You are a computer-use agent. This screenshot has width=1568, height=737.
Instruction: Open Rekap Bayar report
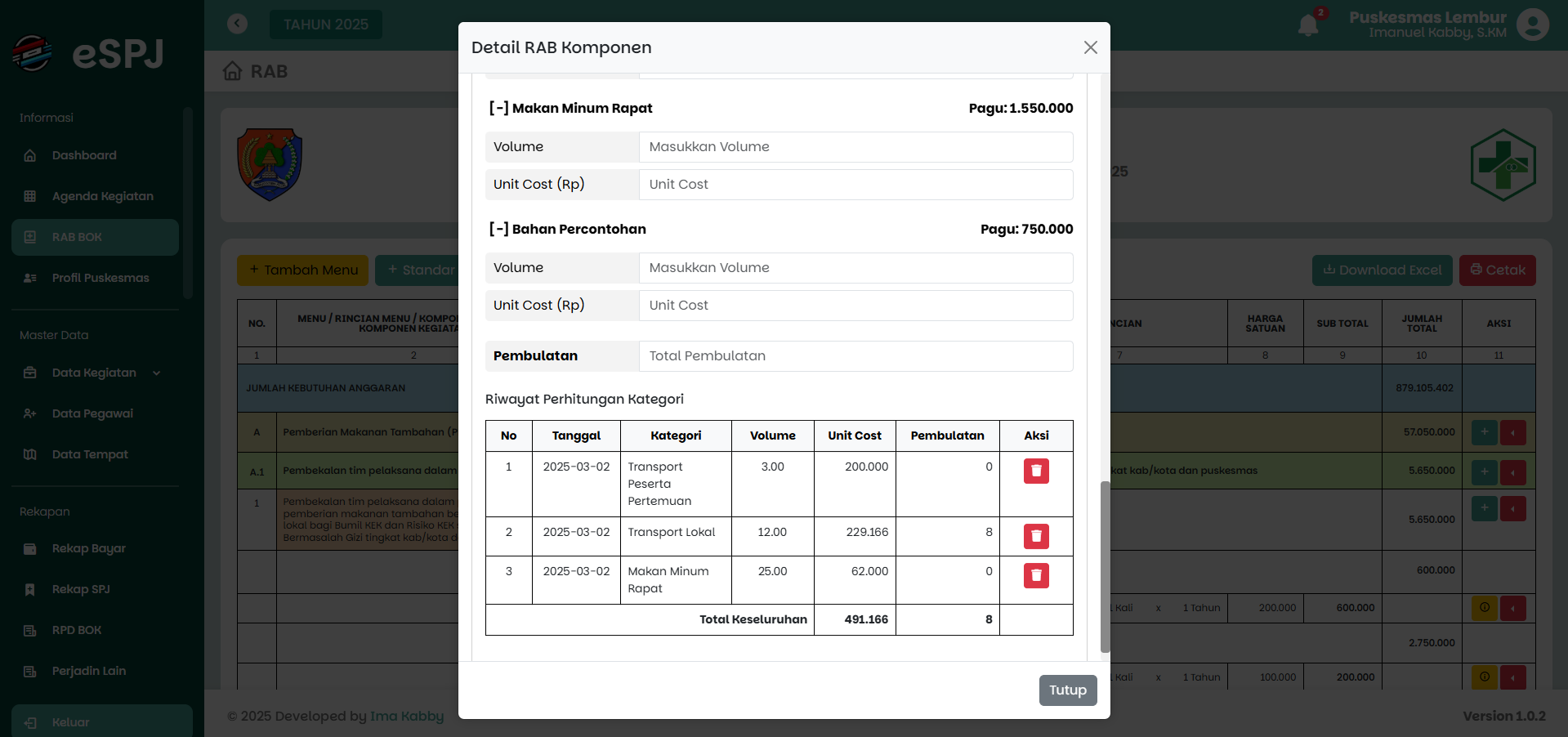pyautogui.click(x=95, y=548)
